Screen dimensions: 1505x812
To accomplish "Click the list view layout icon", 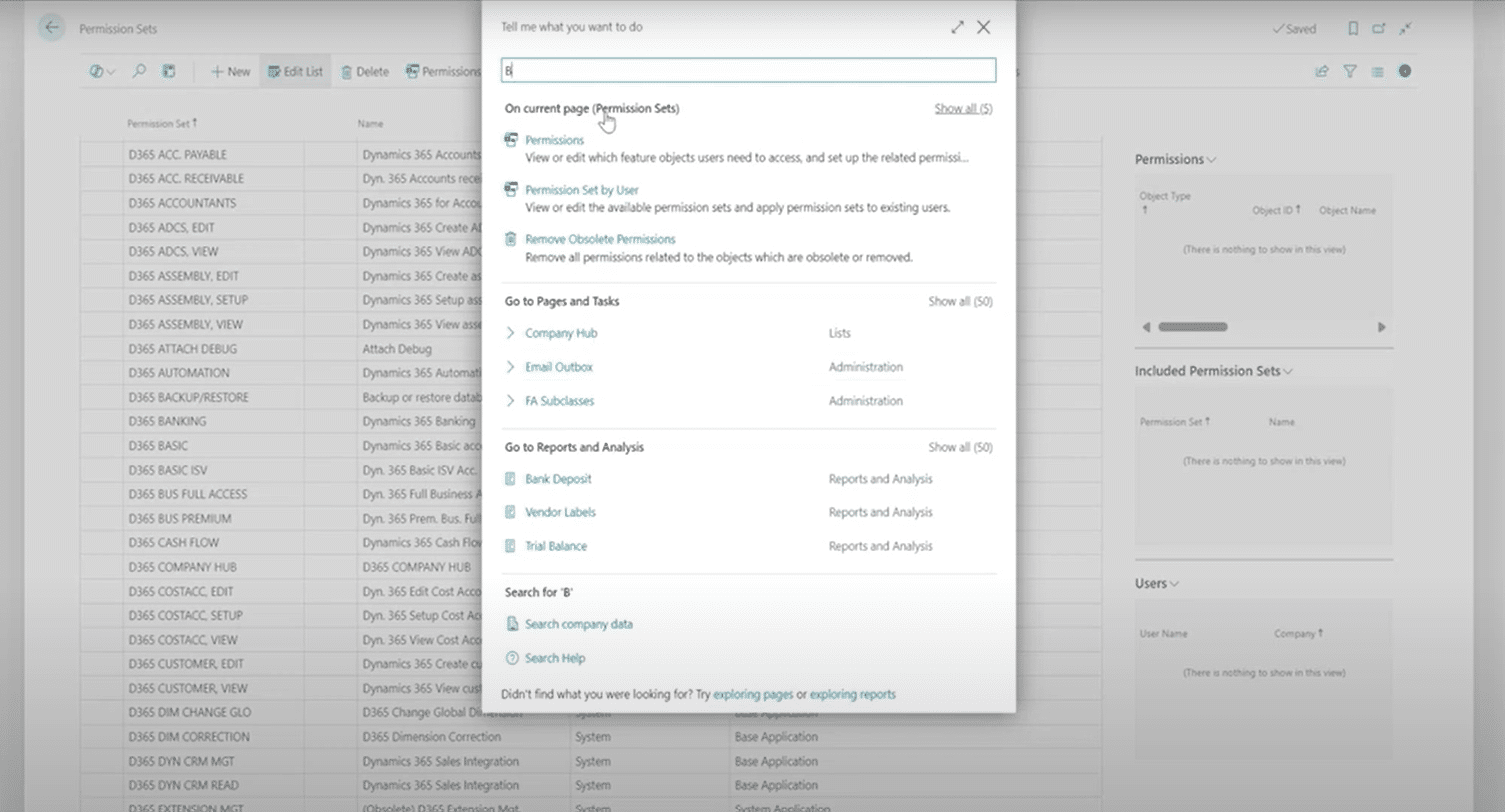I will coord(1378,72).
